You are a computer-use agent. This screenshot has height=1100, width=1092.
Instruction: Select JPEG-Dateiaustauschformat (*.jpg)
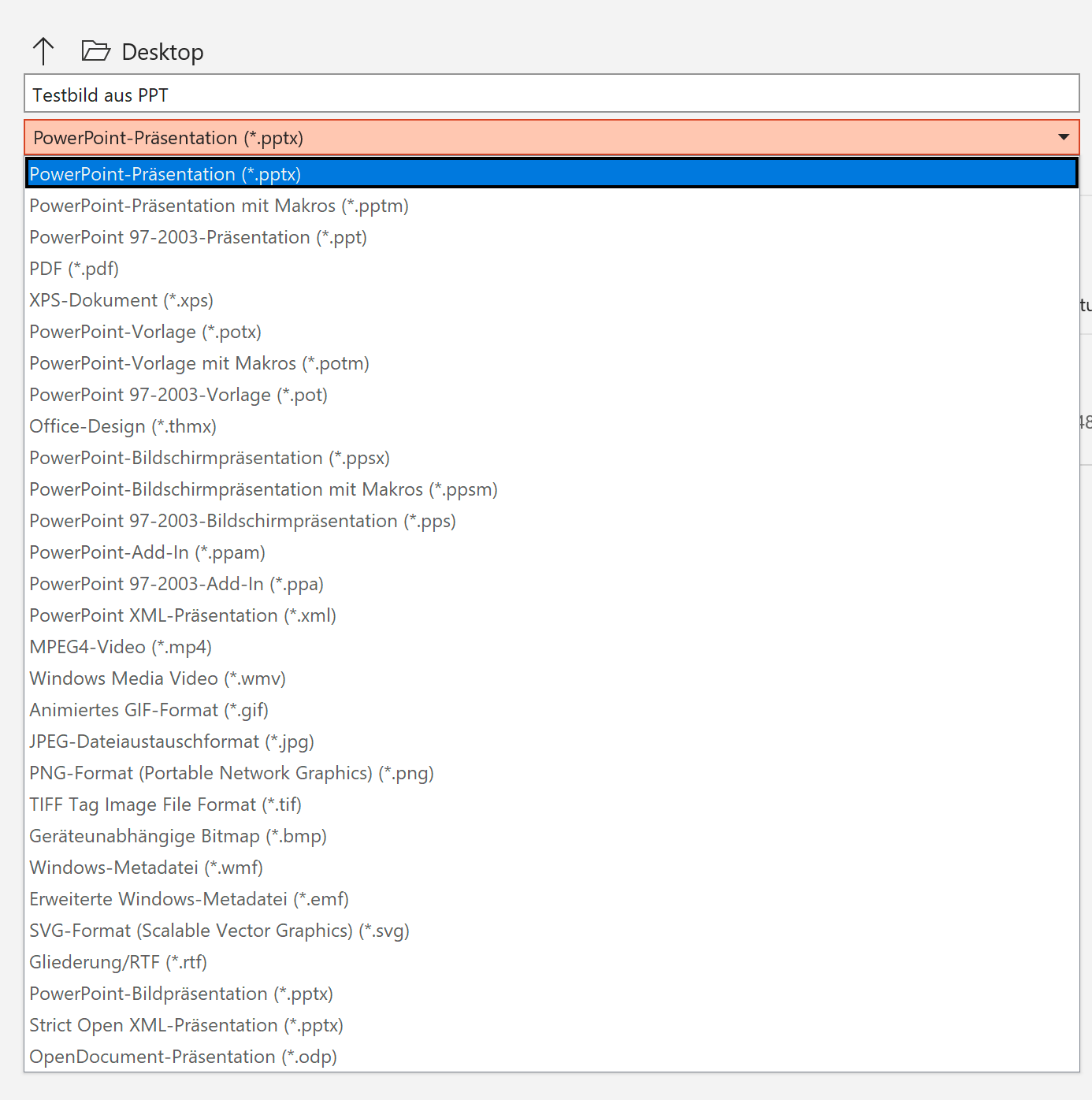coord(552,741)
